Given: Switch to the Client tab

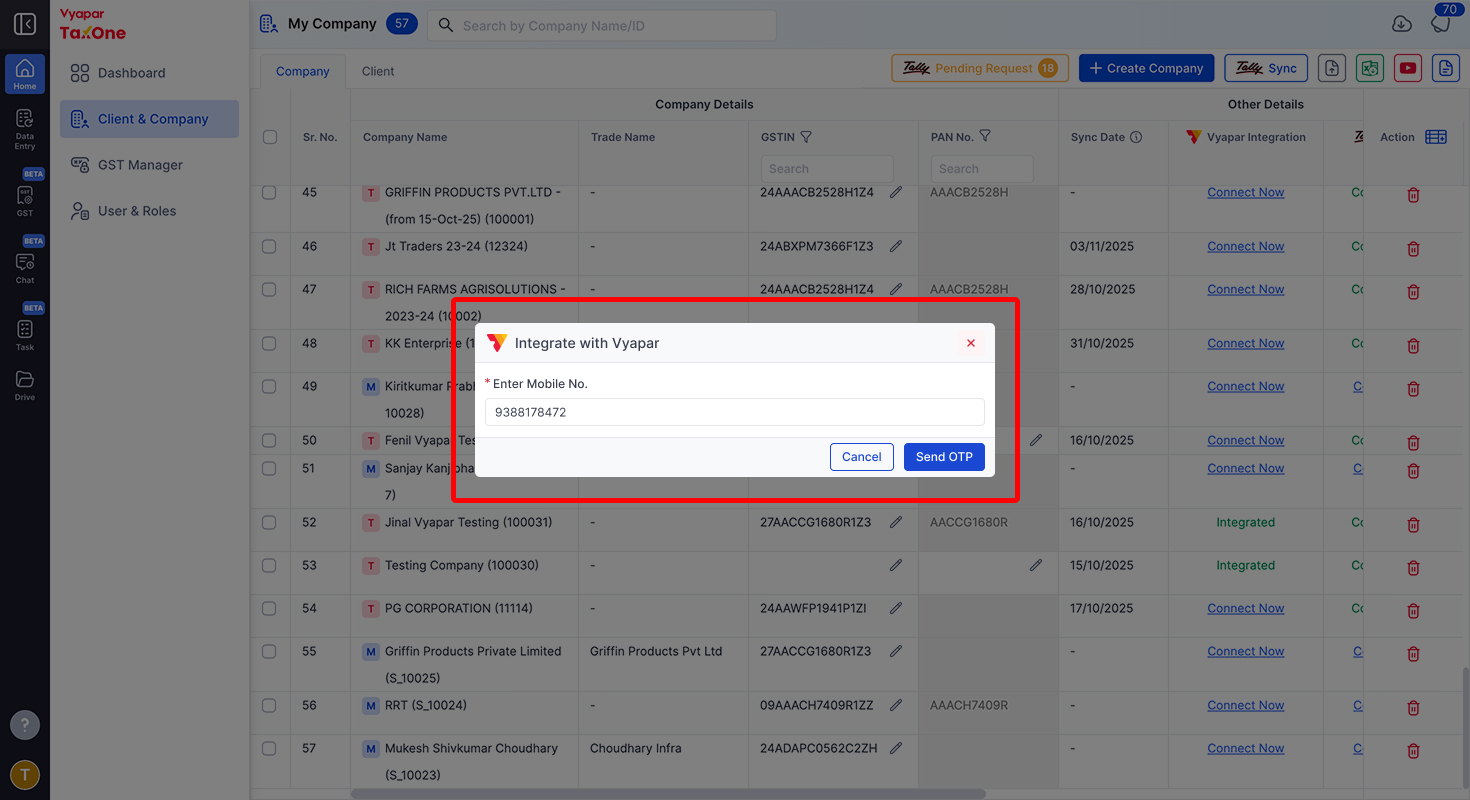Looking at the screenshot, I should coord(378,71).
